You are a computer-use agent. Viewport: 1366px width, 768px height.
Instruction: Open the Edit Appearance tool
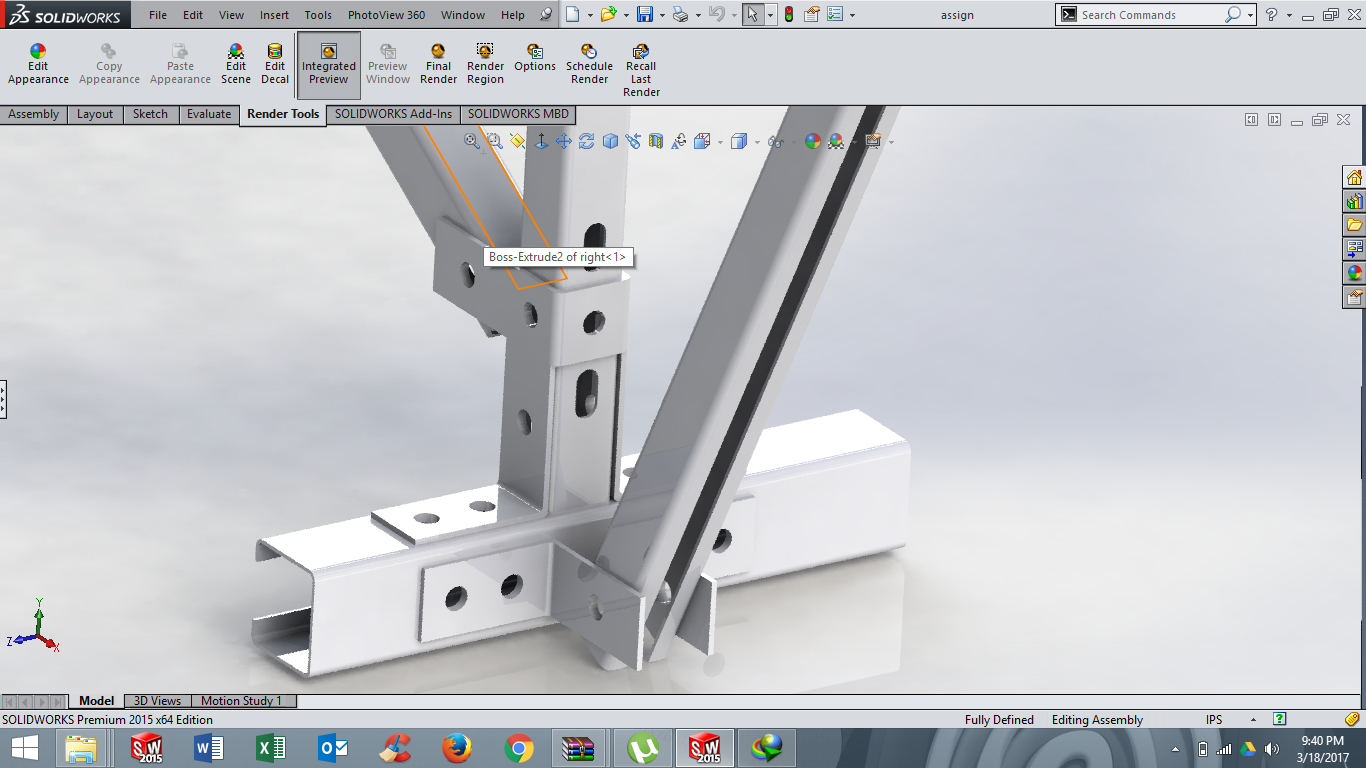point(38,65)
